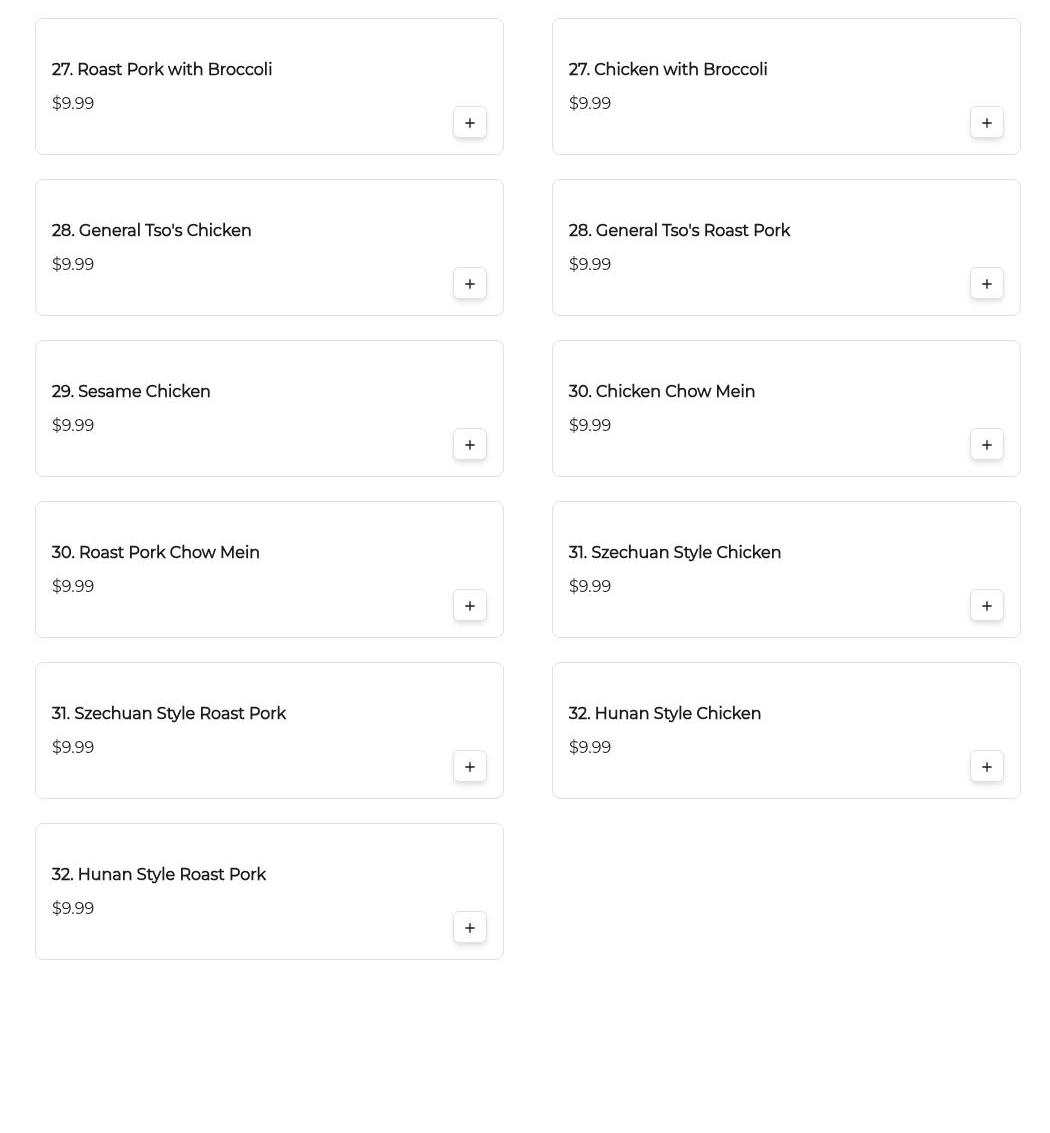
Task: Open General Tso's Chicken item title
Action: click(x=152, y=231)
